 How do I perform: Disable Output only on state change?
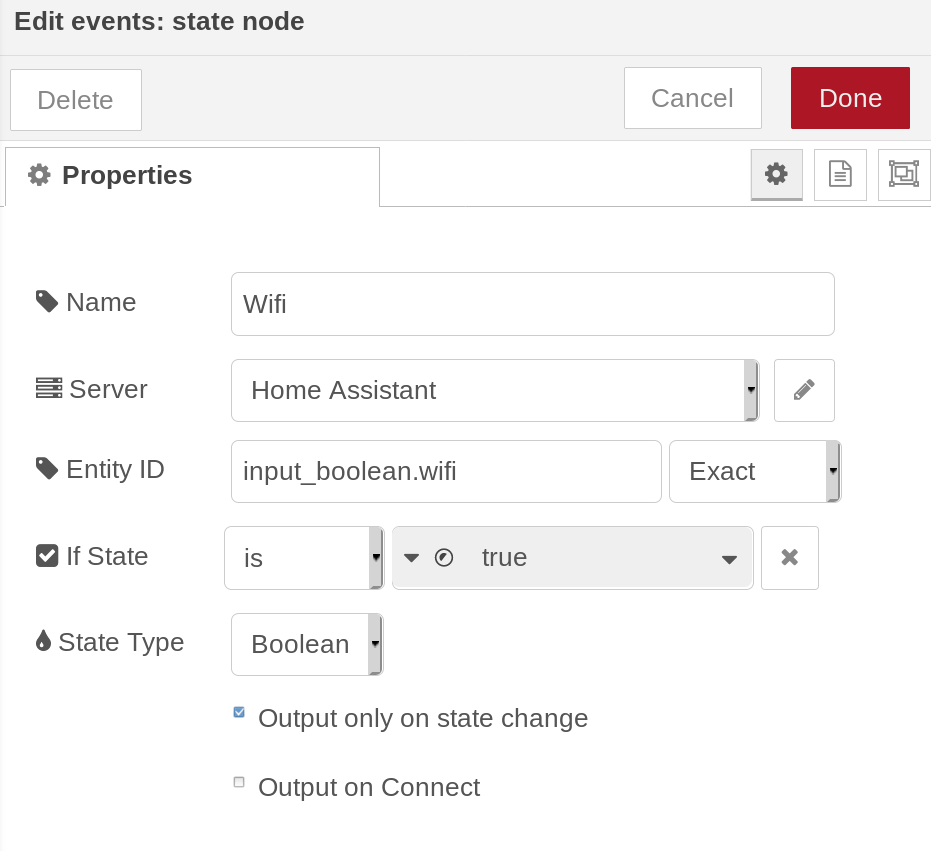pyautogui.click(x=239, y=712)
